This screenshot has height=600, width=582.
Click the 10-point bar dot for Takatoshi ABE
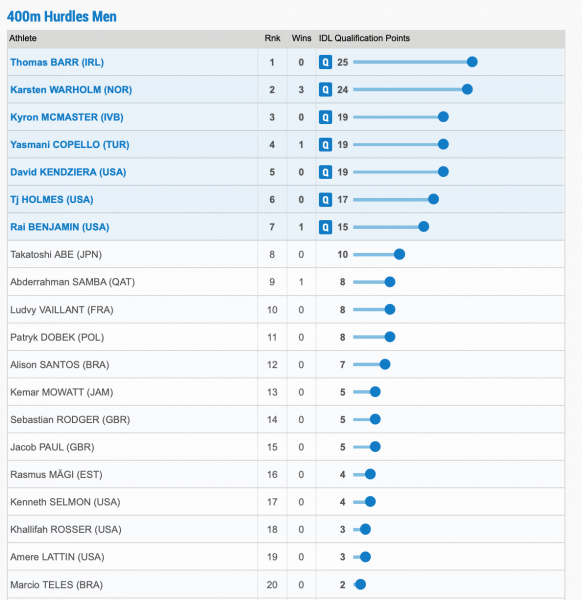coord(399,254)
